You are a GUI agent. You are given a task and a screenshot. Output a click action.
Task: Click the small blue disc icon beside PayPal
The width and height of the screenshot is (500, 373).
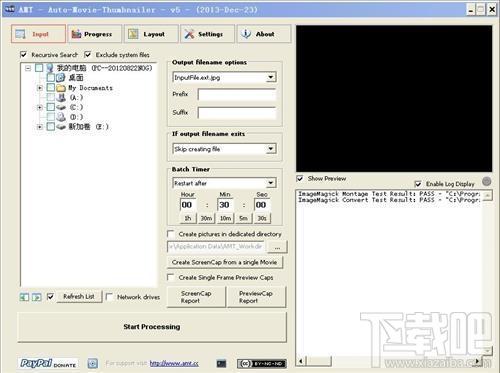click(93, 363)
